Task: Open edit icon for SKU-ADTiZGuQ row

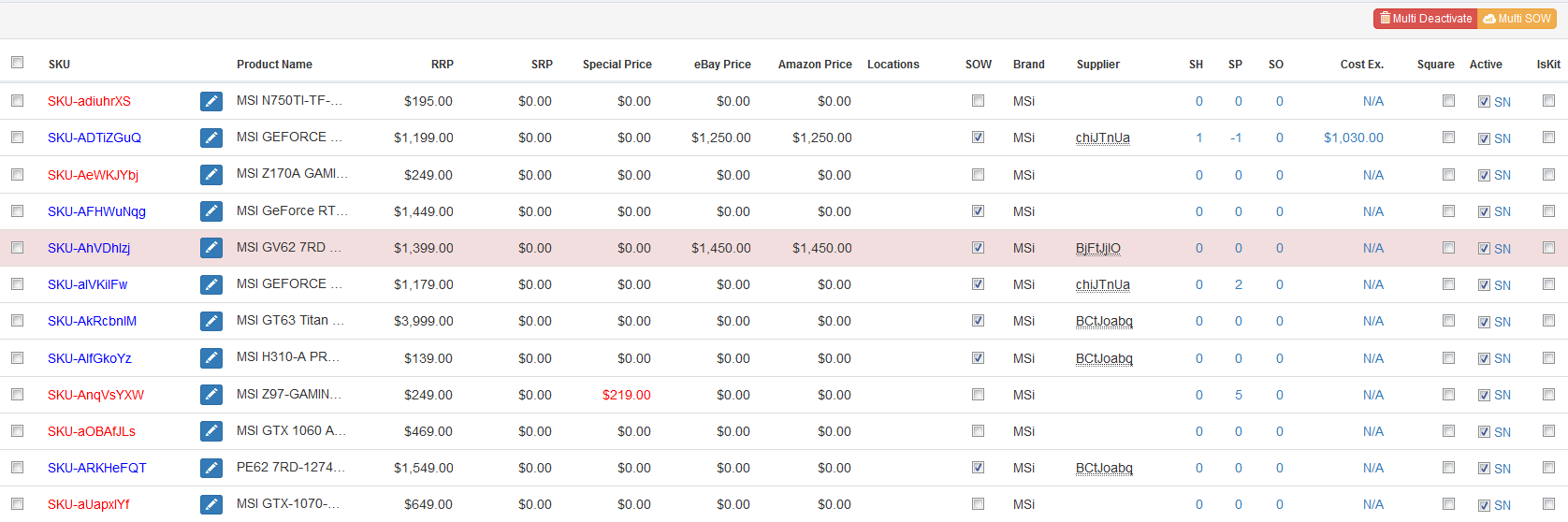Action: [x=211, y=138]
